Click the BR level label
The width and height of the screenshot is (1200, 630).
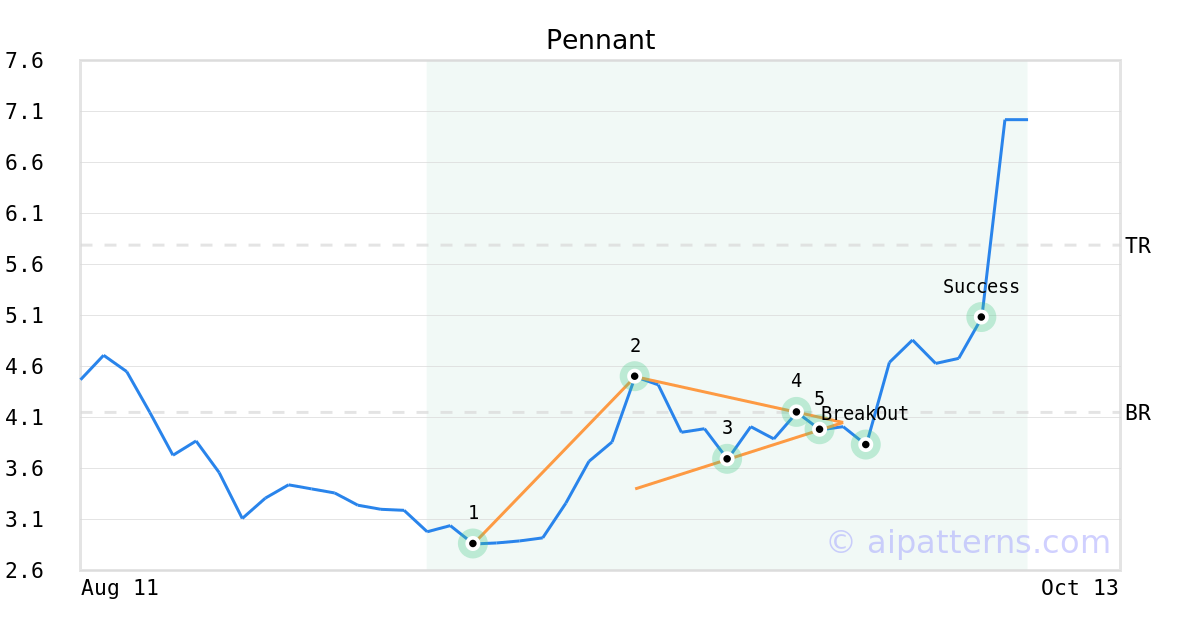click(1138, 413)
